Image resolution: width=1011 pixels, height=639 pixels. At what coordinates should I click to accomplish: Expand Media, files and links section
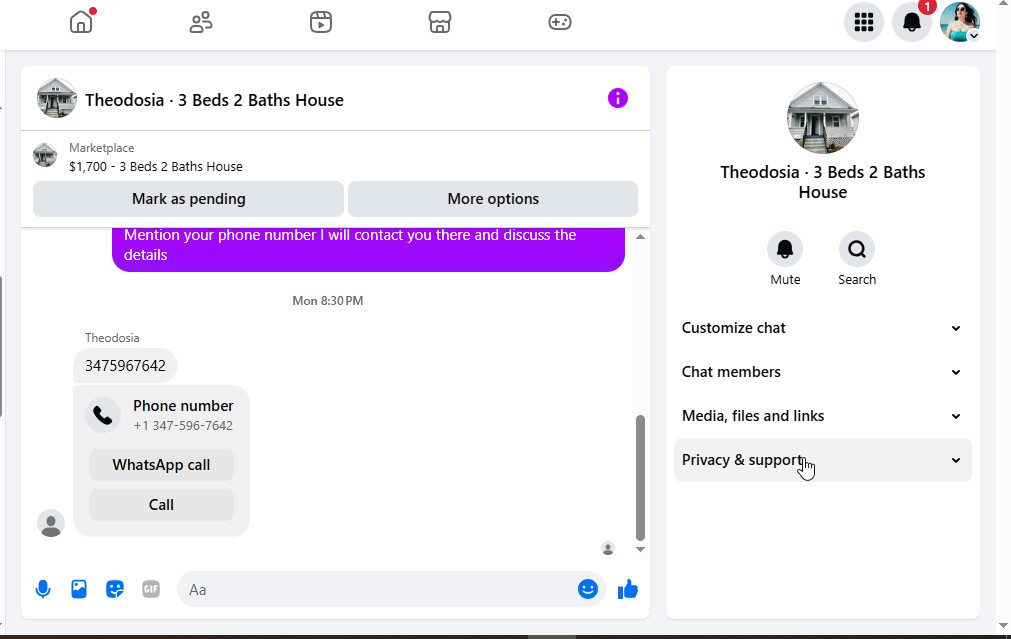point(822,416)
